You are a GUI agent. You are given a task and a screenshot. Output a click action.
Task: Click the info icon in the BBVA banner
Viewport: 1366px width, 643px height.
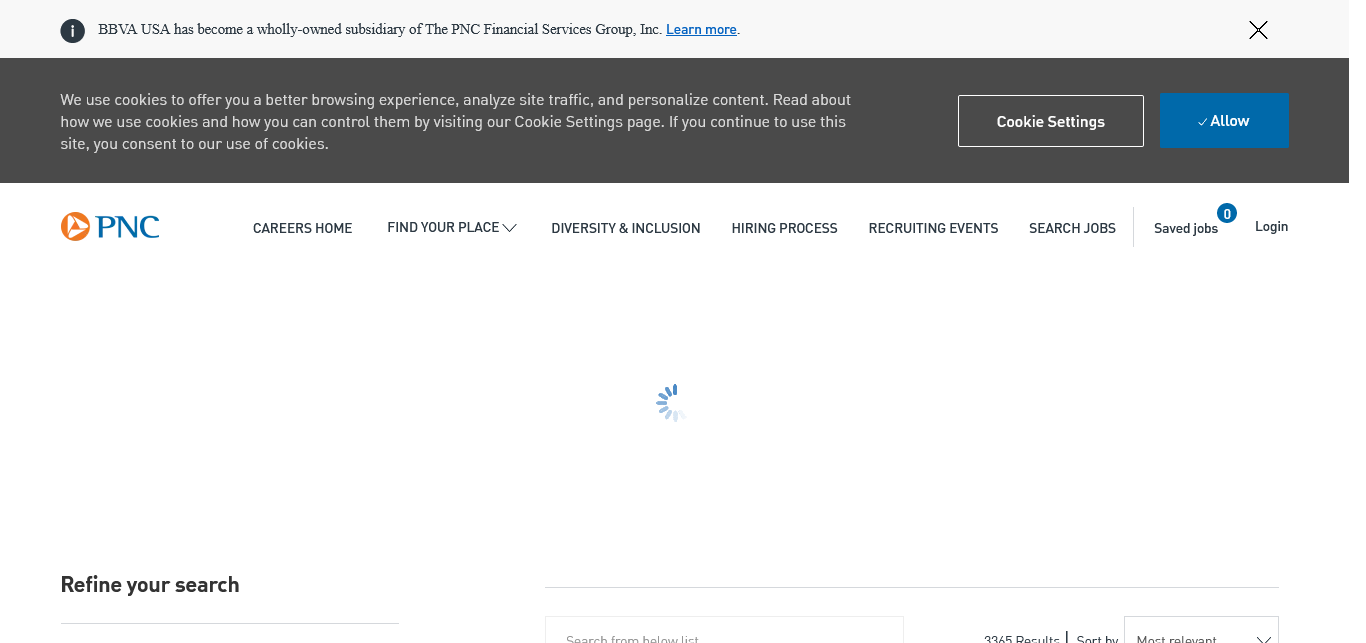(72, 30)
